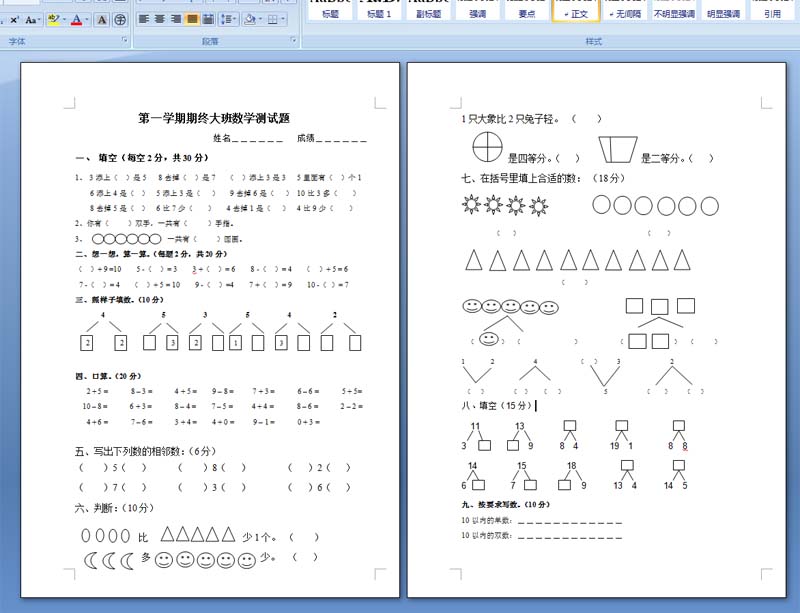Apply the 标题 style
800x613 pixels.
click(x=330, y=10)
